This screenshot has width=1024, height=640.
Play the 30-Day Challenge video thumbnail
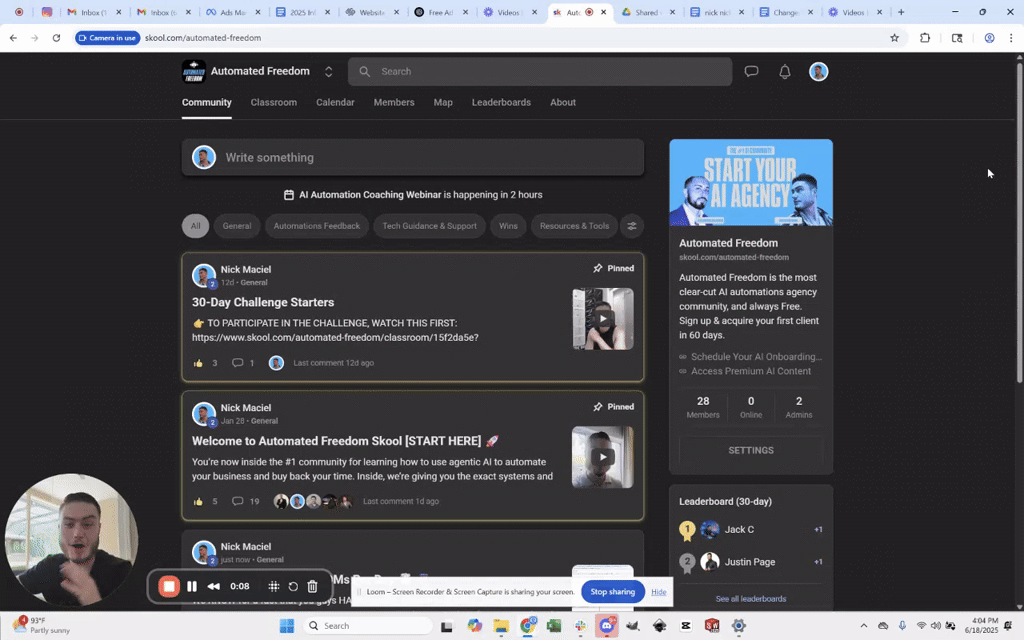click(603, 319)
